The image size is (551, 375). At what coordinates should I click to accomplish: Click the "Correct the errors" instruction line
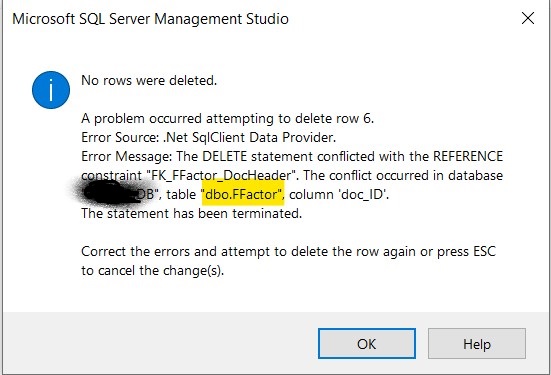(x=288, y=252)
